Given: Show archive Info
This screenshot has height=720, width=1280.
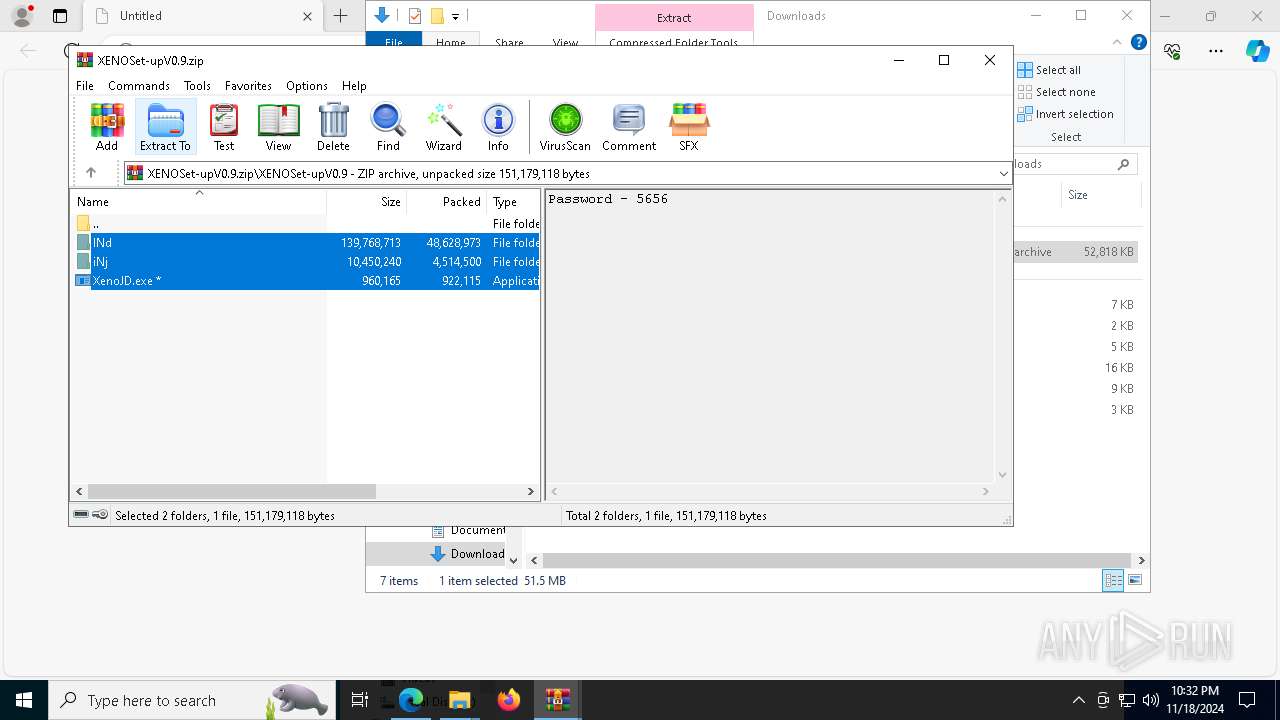Looking at the screenshot, I should click(x=498, y=127).
